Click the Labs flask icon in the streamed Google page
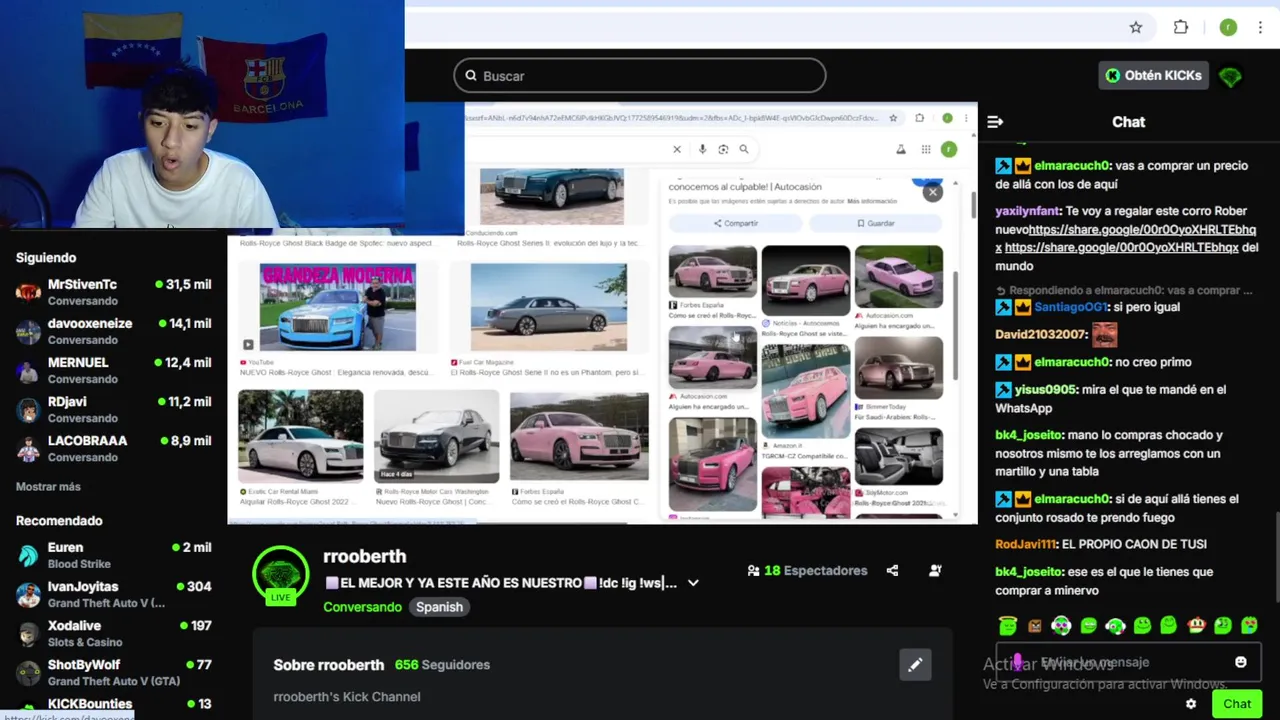The width and height of the screenshot is (1280, 720). pyautogui.click(x=901, y=149)
